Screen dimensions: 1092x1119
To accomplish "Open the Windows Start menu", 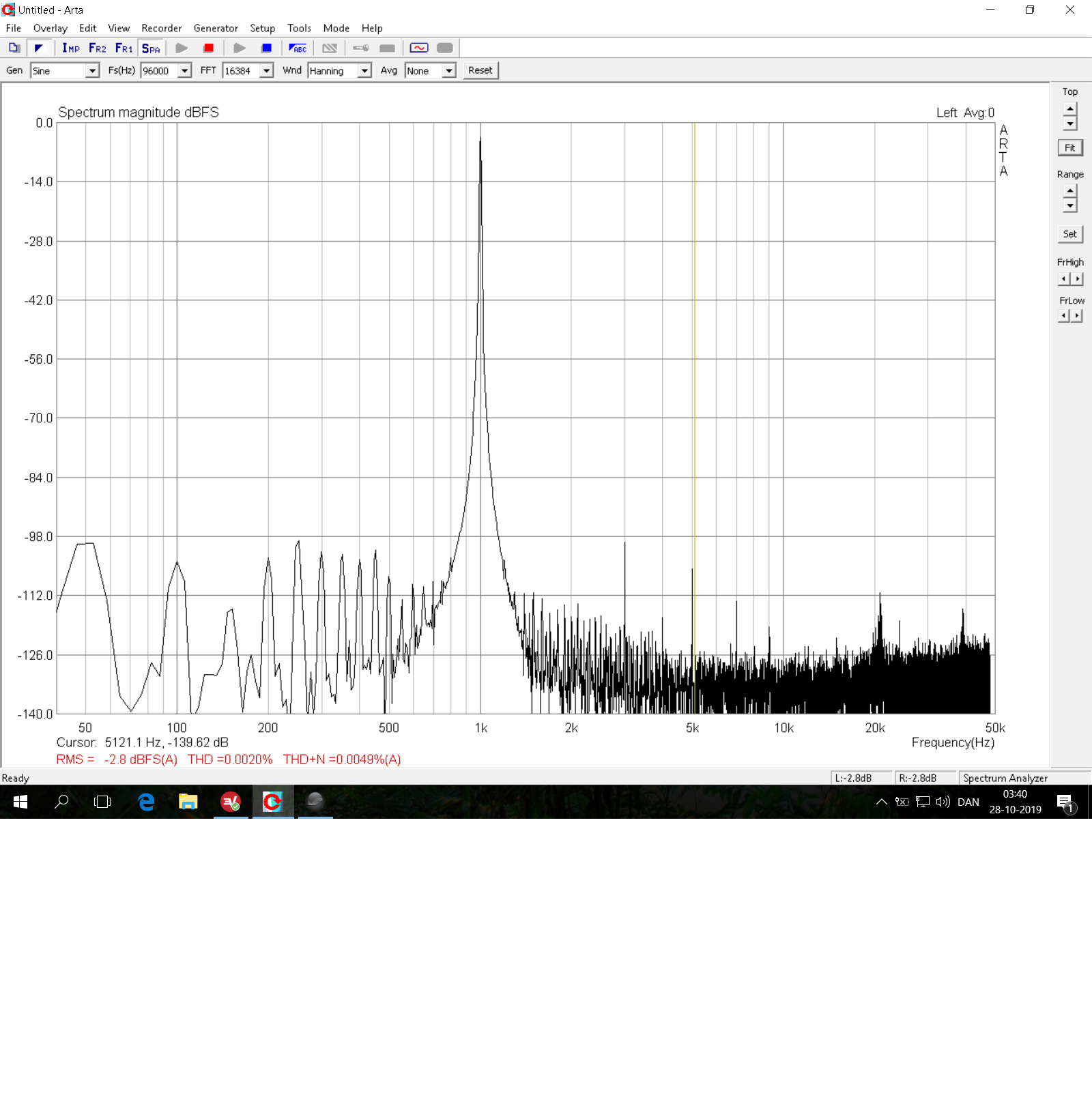I will point(20,802).
